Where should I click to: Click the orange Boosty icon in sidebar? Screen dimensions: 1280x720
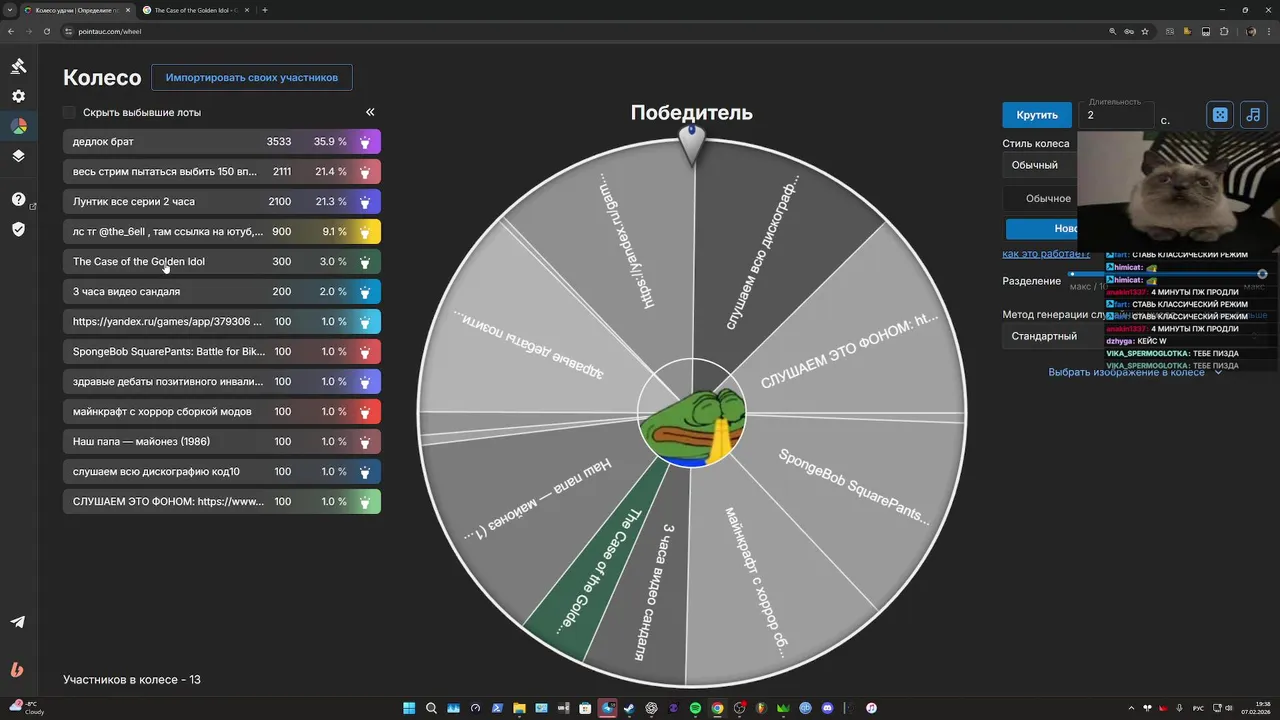[x=17, y=669]
